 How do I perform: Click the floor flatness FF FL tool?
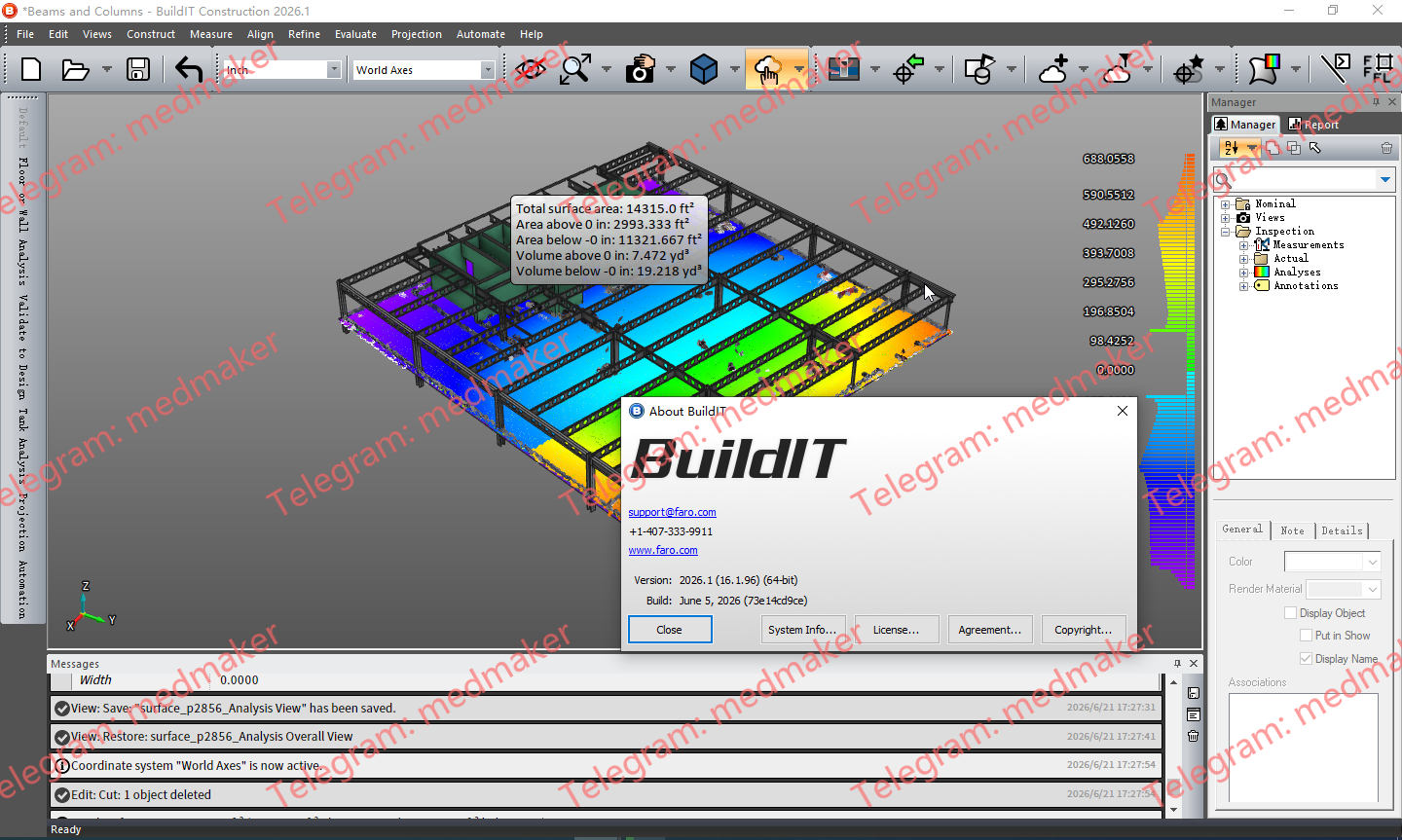tap(1378, 69)
